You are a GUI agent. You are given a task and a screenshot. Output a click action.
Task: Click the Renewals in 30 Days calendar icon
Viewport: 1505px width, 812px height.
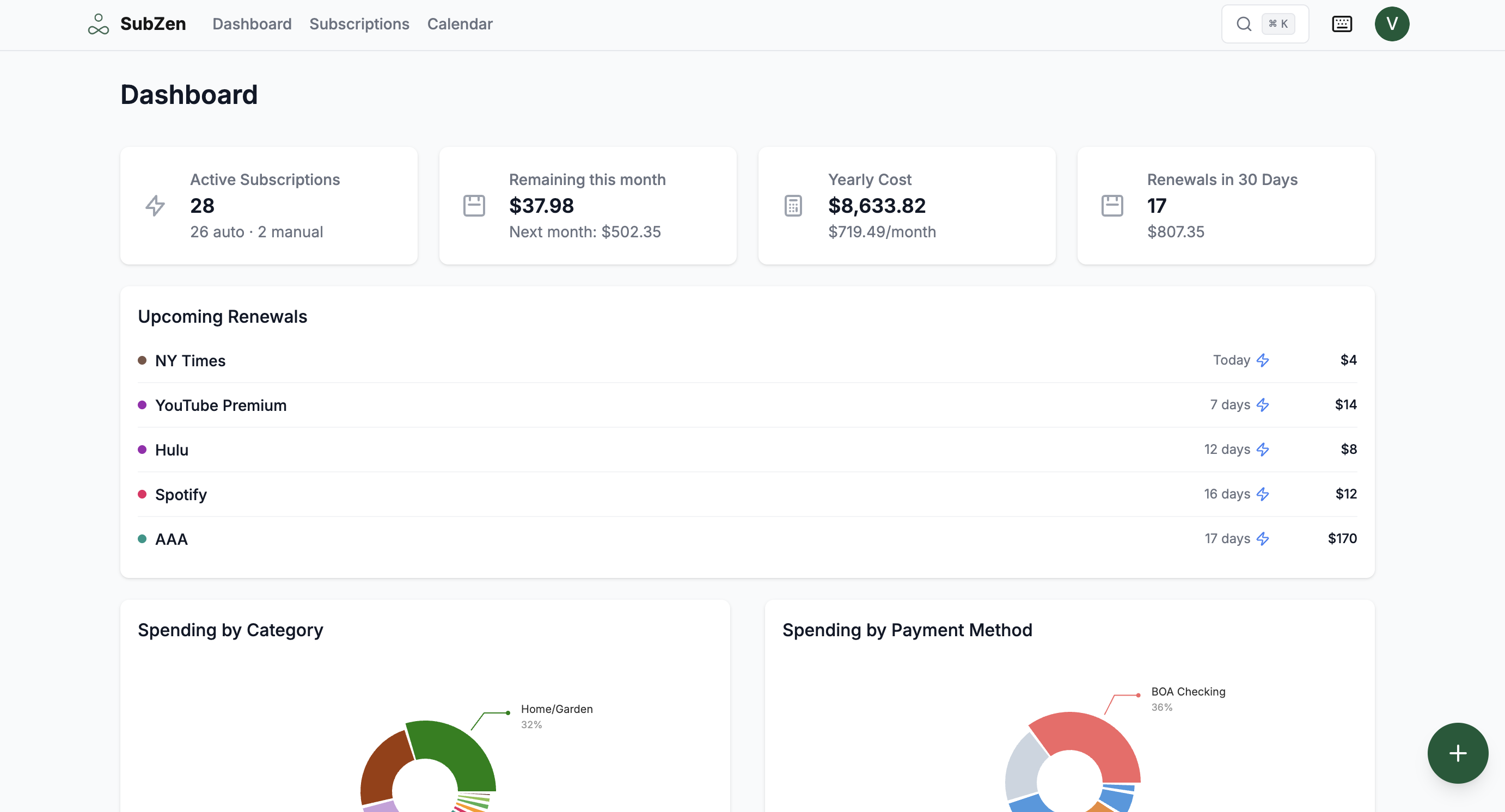coord(1112,206)
